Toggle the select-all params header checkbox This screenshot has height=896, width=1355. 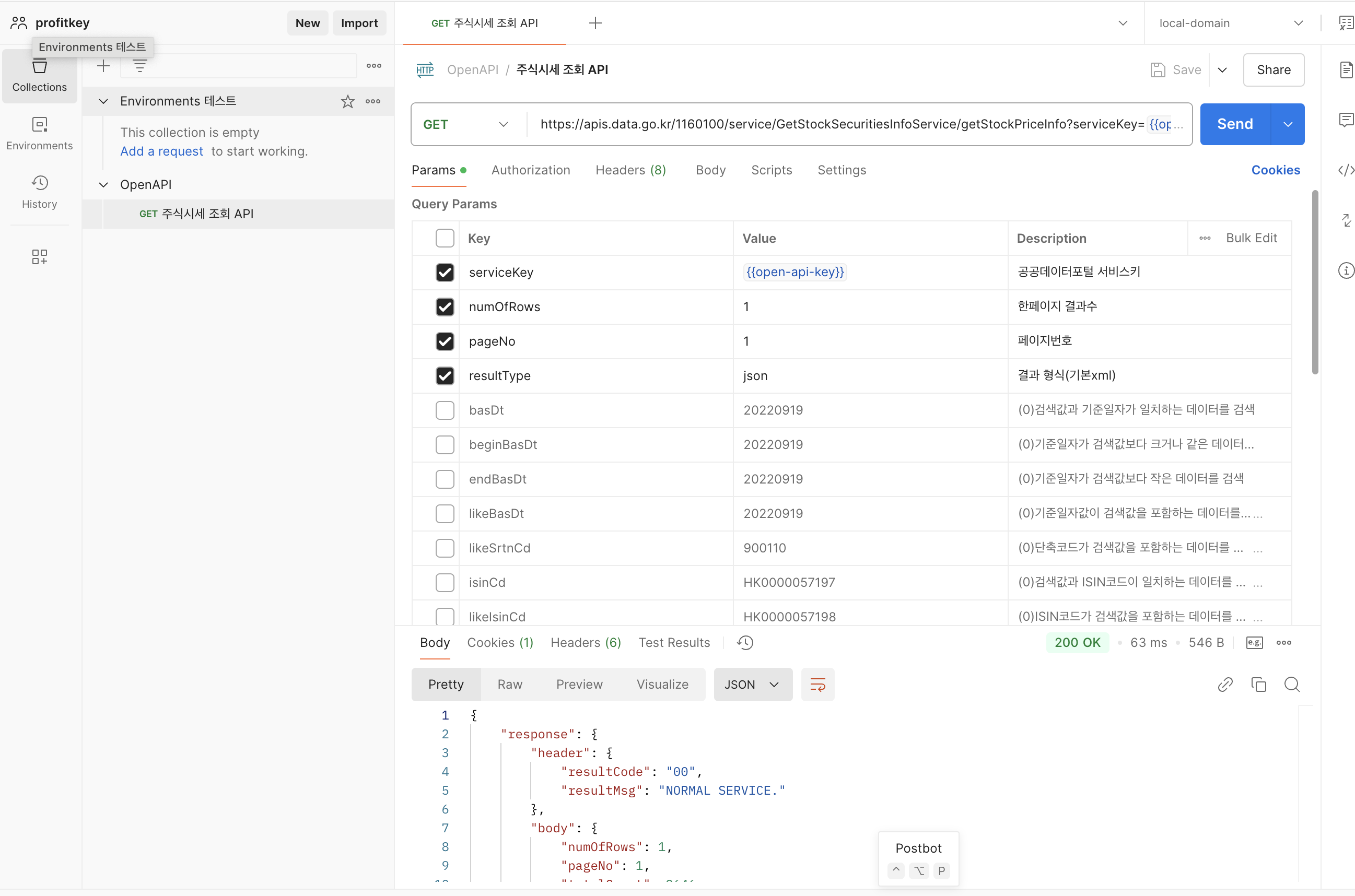tap(445, 238)
